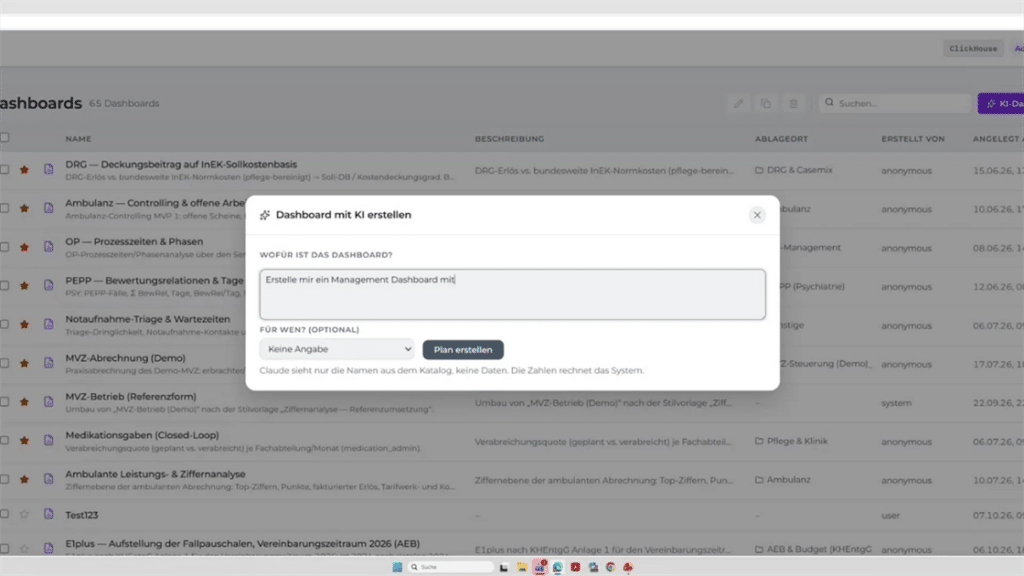This screenshot has height=576, width=1024.
Task: Unstar the PEPP Bewertungsrelationen dashboard
Action: click(x=24, y=285)
